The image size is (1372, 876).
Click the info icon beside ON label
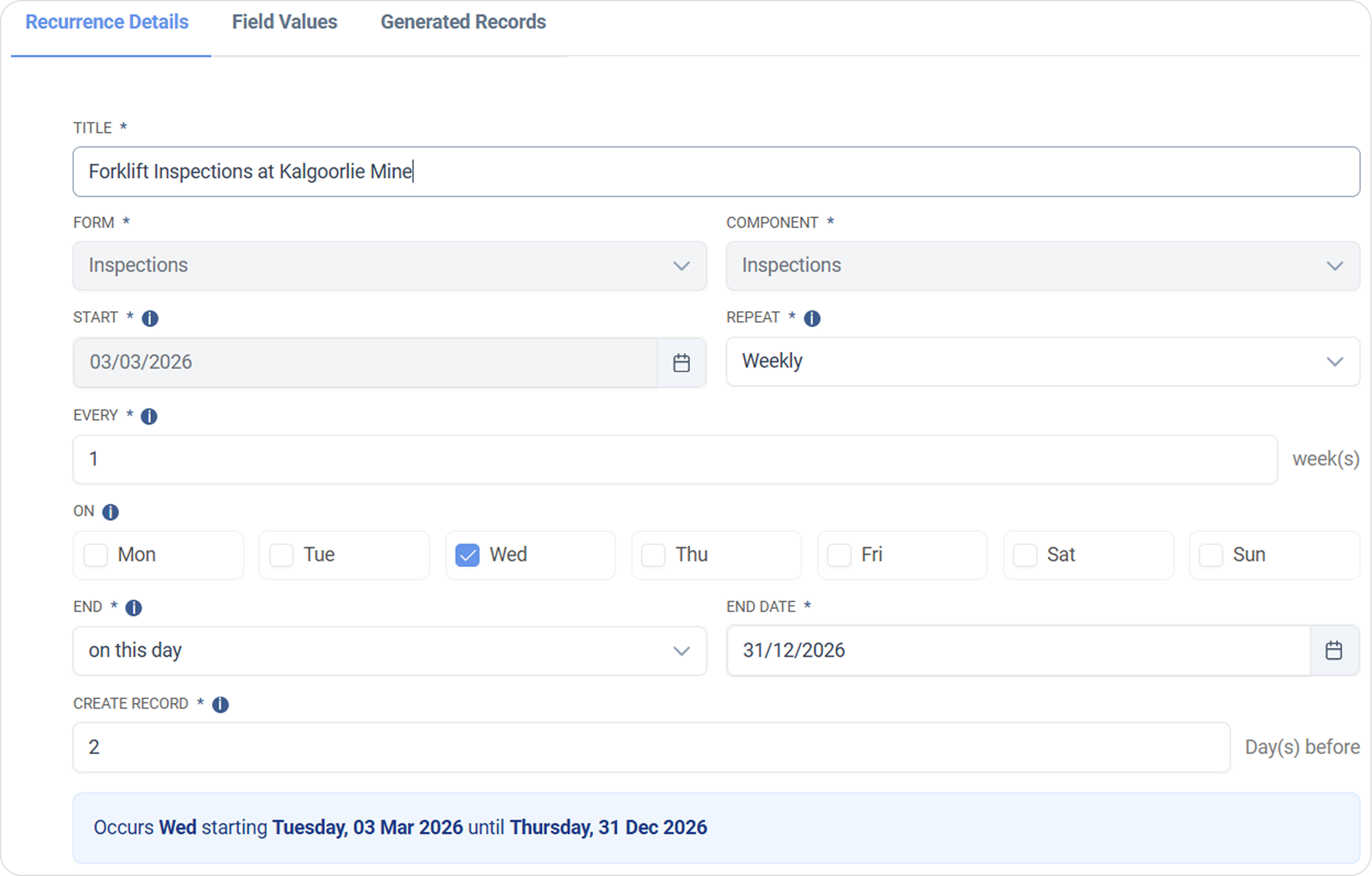[111, 512]
